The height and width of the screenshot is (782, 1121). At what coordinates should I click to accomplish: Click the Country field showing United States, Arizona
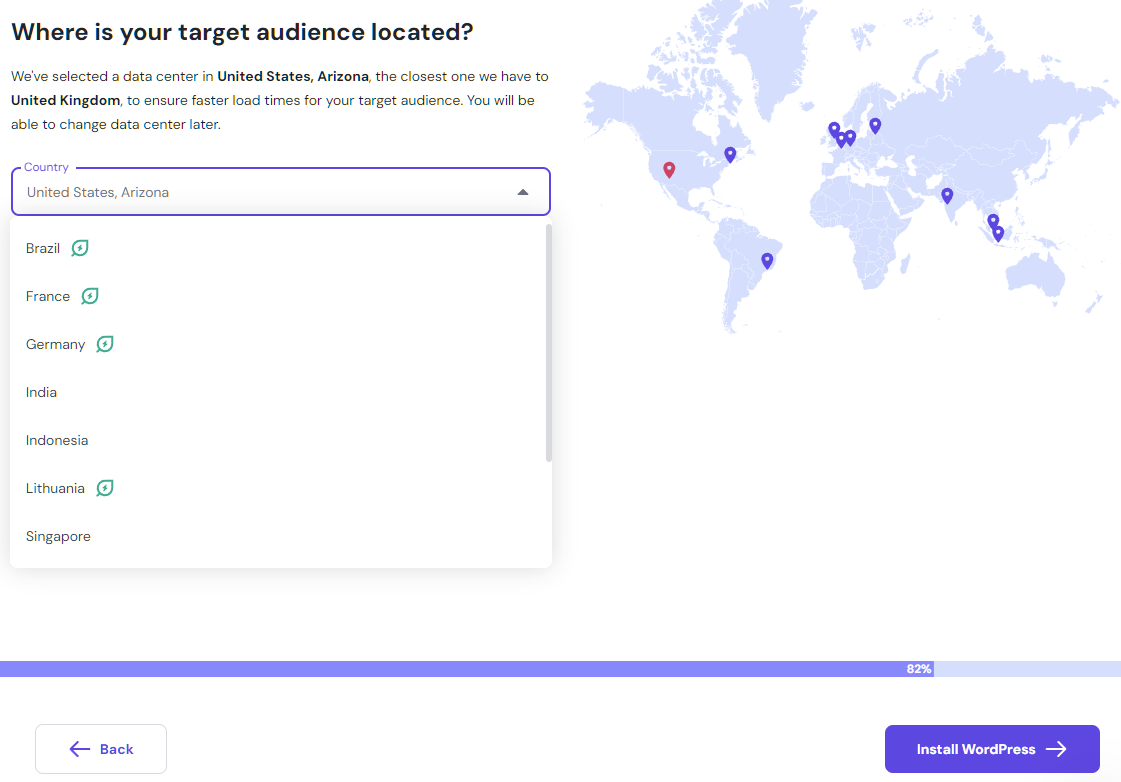tap(260, 192)
